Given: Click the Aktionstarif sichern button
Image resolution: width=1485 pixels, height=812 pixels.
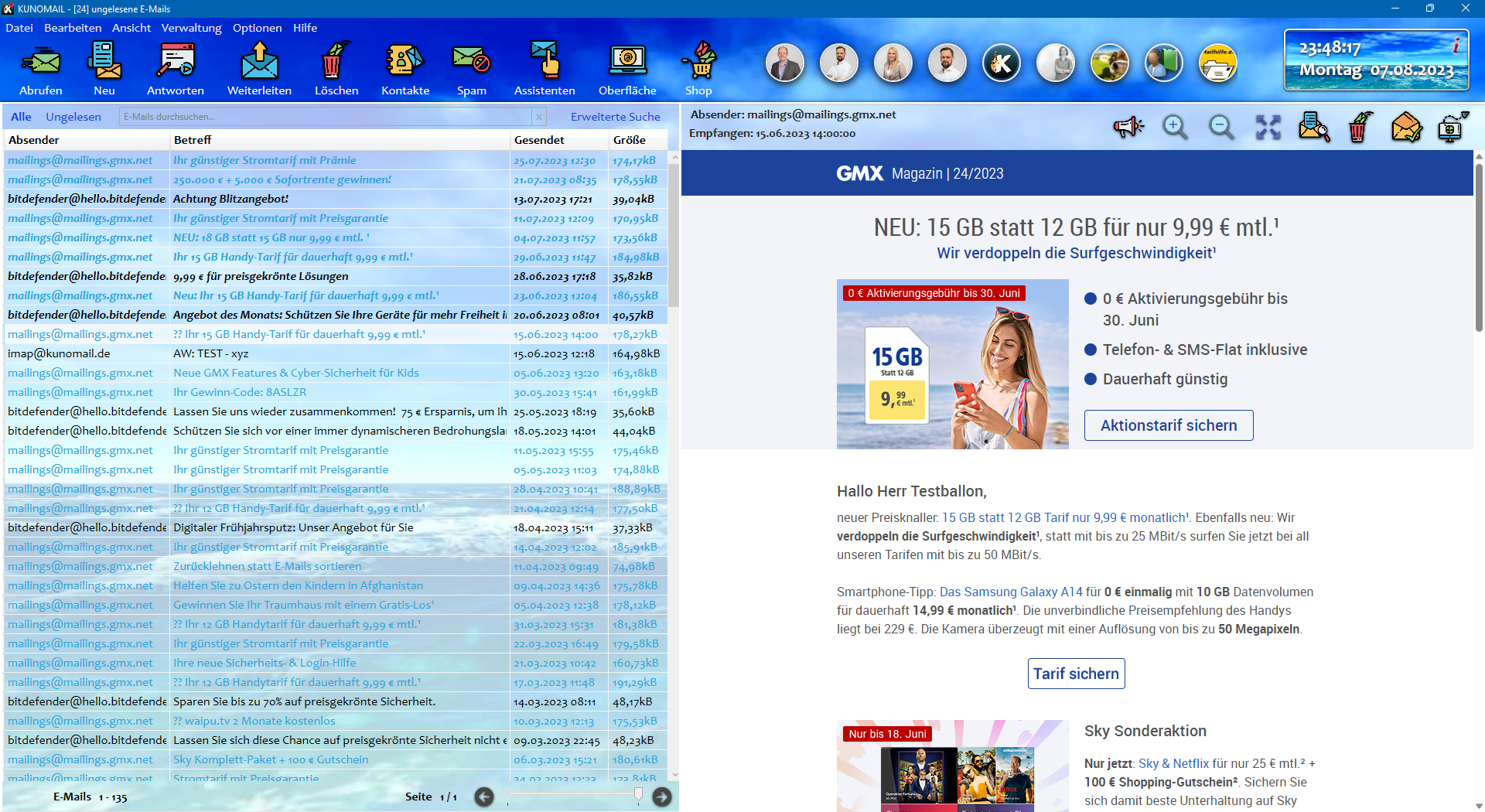Looking at the screenshot, I should click(1169, 425).
